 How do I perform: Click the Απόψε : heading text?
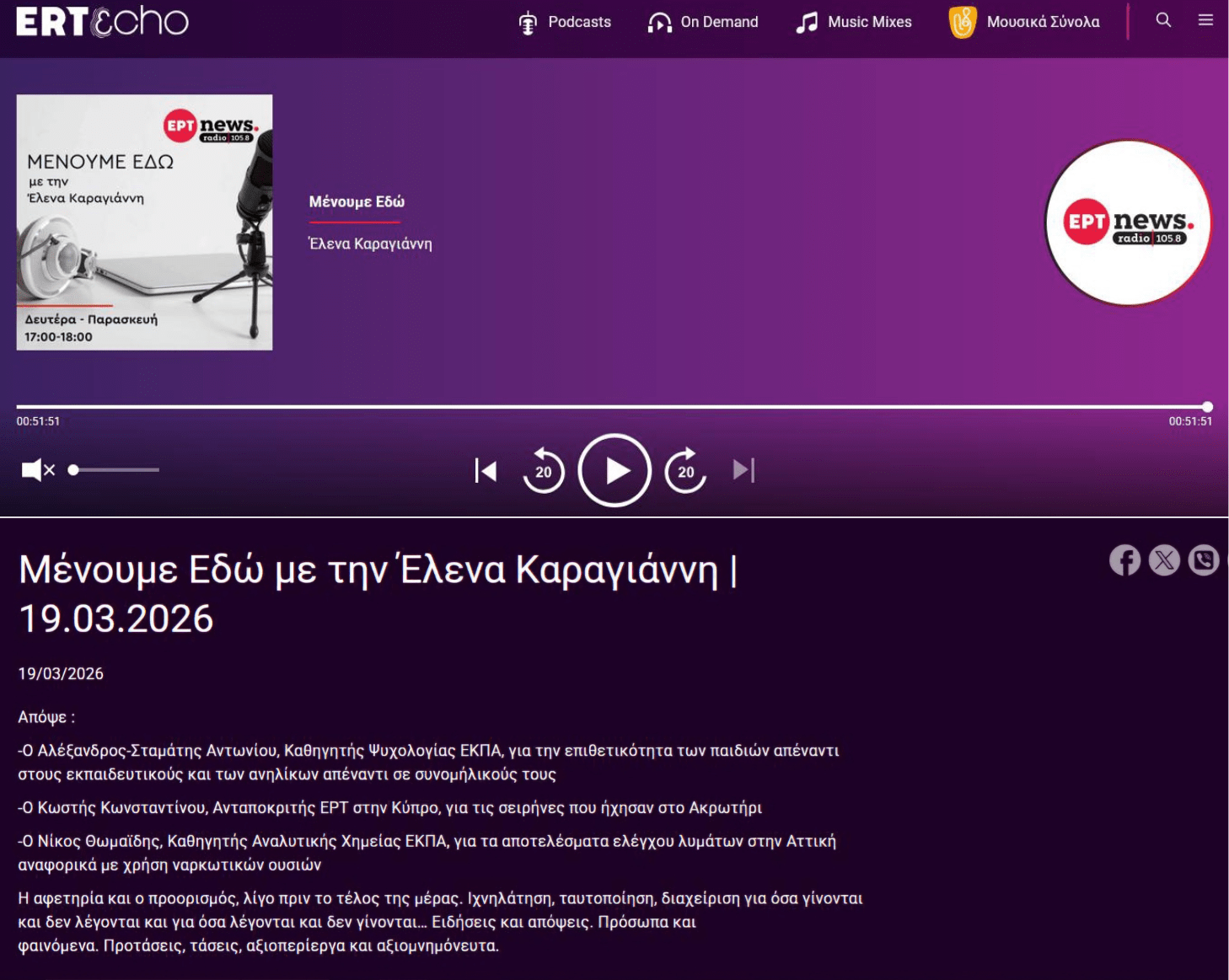(x=46, y=718)
